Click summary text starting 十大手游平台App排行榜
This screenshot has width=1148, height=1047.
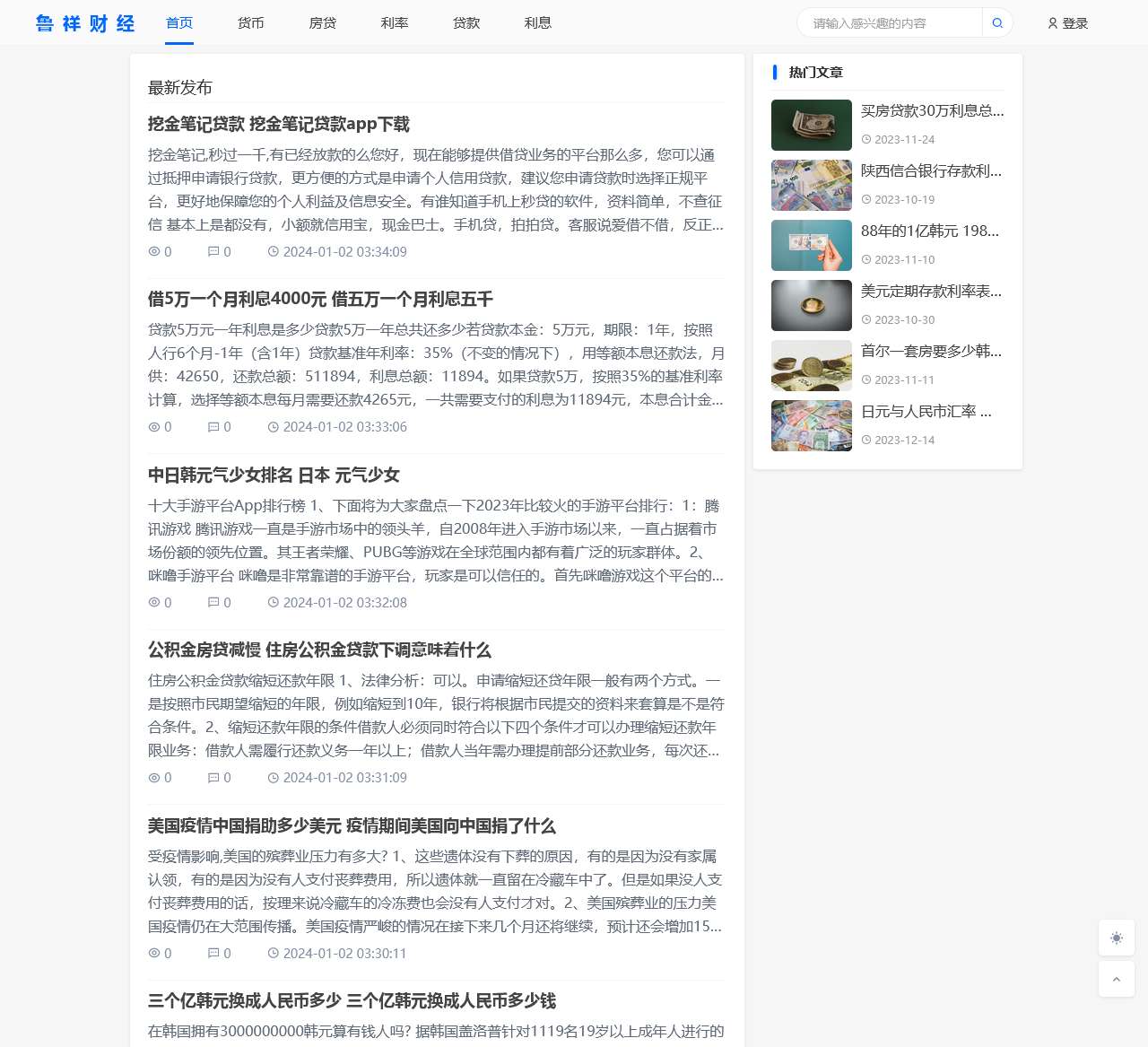pyautogui.click(x=437, y=541)
